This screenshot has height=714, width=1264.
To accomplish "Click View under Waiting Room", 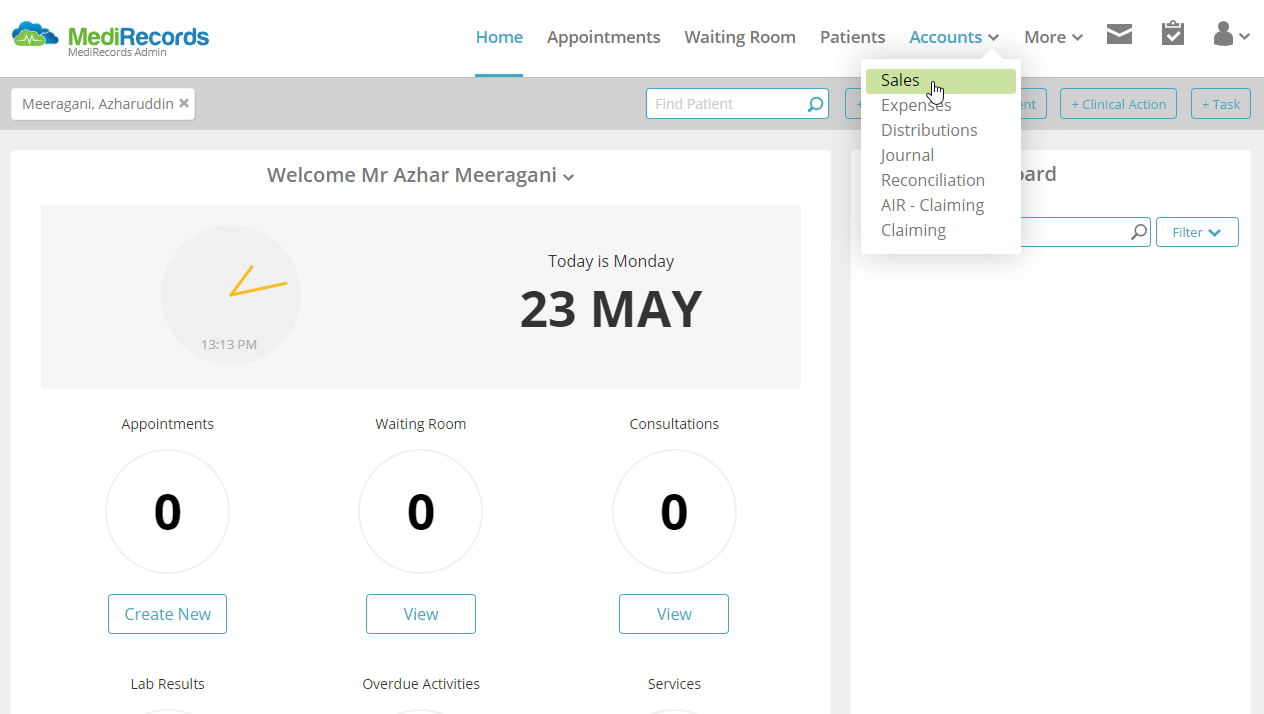I will [x=421, y=614].
